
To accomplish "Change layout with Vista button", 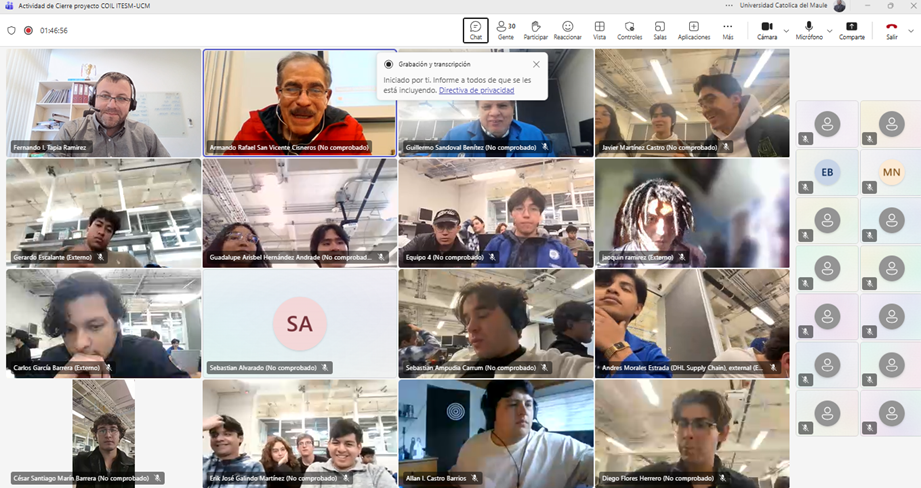I will pyautogui.click(x=599, y=30).
